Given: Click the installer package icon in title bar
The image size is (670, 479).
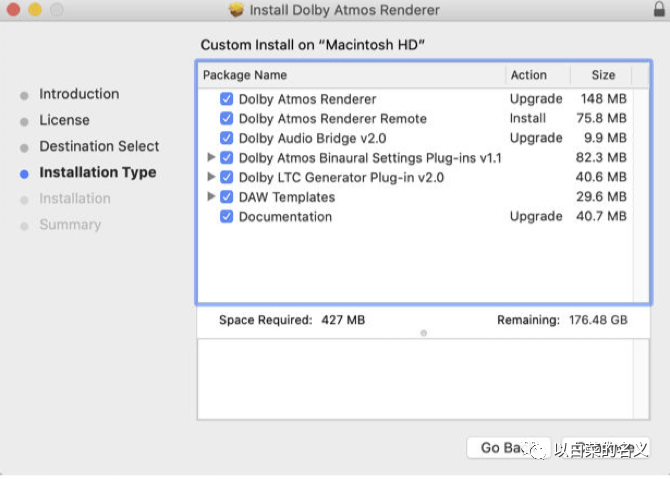Looking at the screenshot, I should [x=237, y=10].
